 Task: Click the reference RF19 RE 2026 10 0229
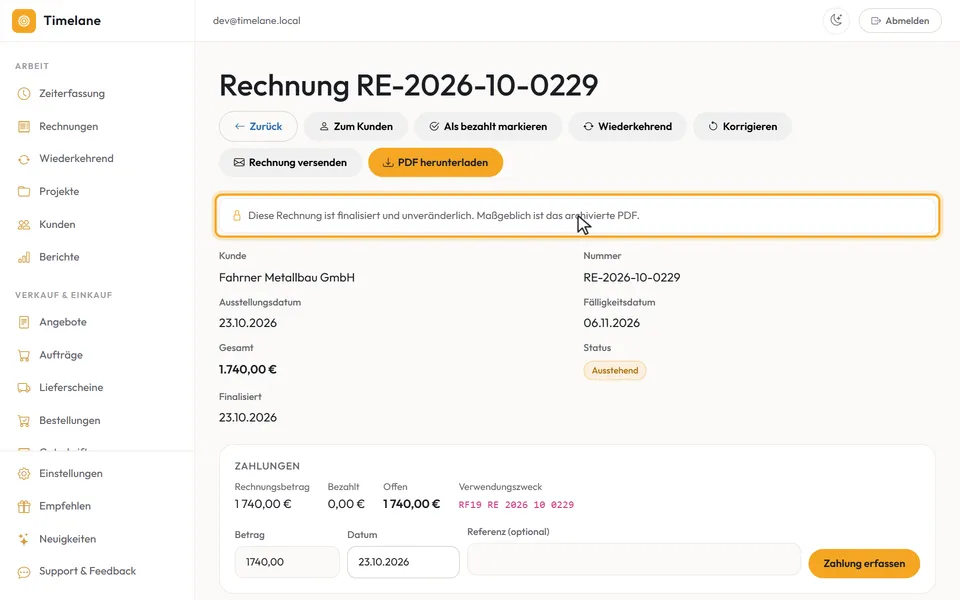tap(516, 505)
